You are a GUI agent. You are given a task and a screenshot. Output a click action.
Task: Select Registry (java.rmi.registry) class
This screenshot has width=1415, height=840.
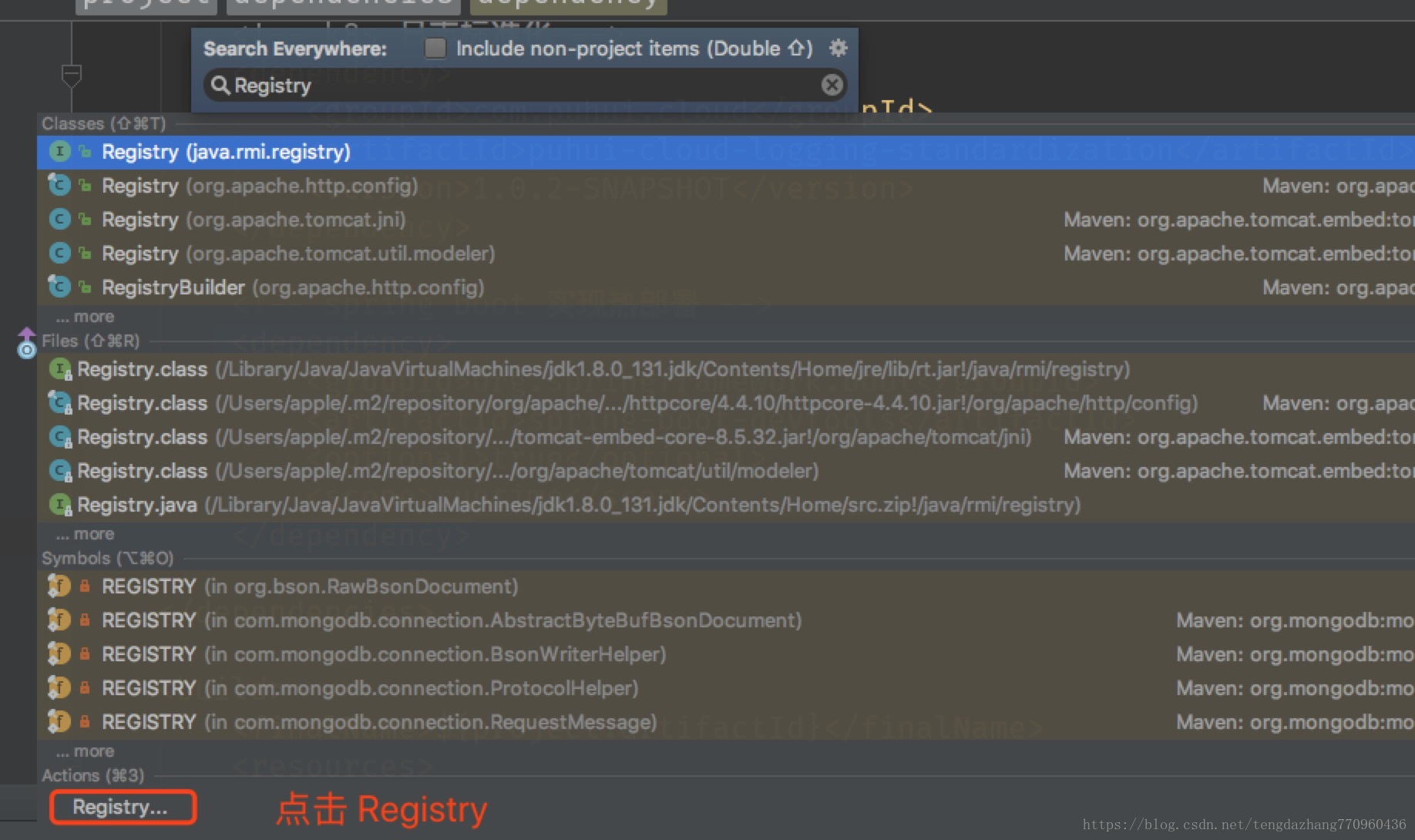pyautogui.click(x=725, y=152)
